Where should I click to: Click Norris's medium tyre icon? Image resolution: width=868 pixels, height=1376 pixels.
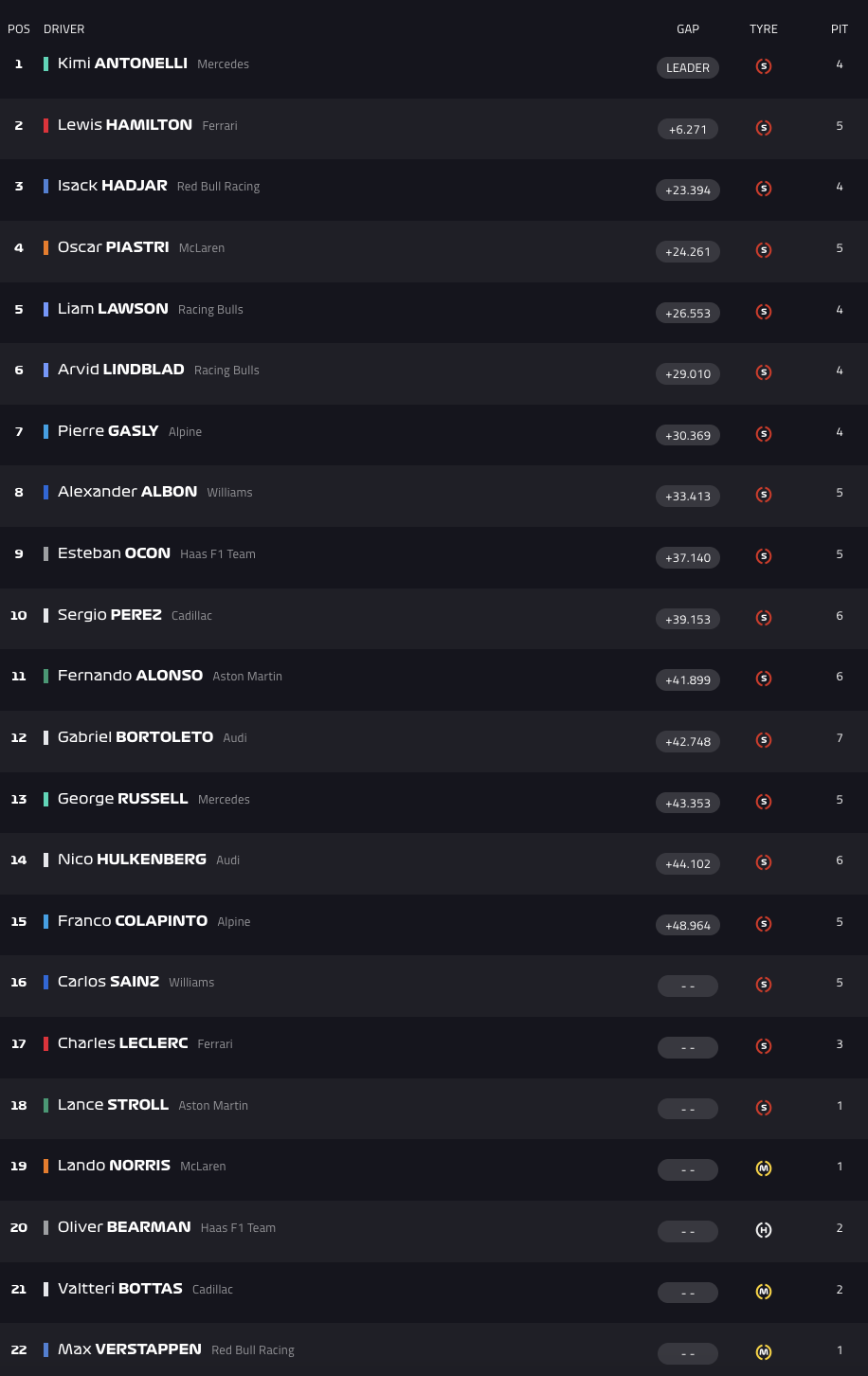[x=764, y=1168]
